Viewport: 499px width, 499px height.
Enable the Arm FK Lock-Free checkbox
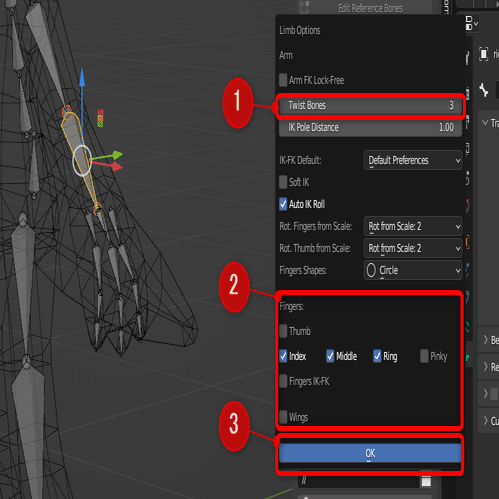point(283,80)
